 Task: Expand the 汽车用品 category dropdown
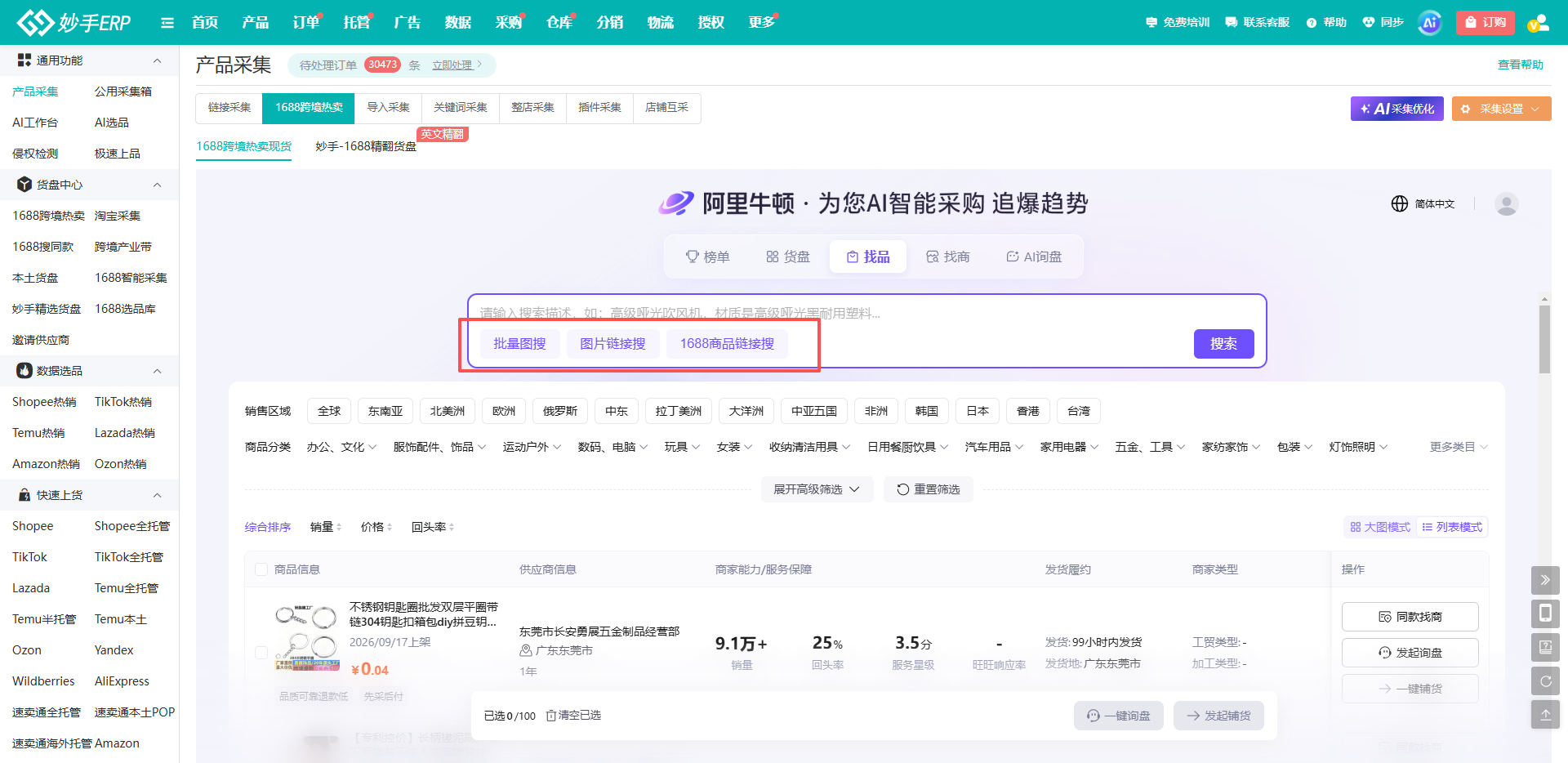tap(994, 447)
